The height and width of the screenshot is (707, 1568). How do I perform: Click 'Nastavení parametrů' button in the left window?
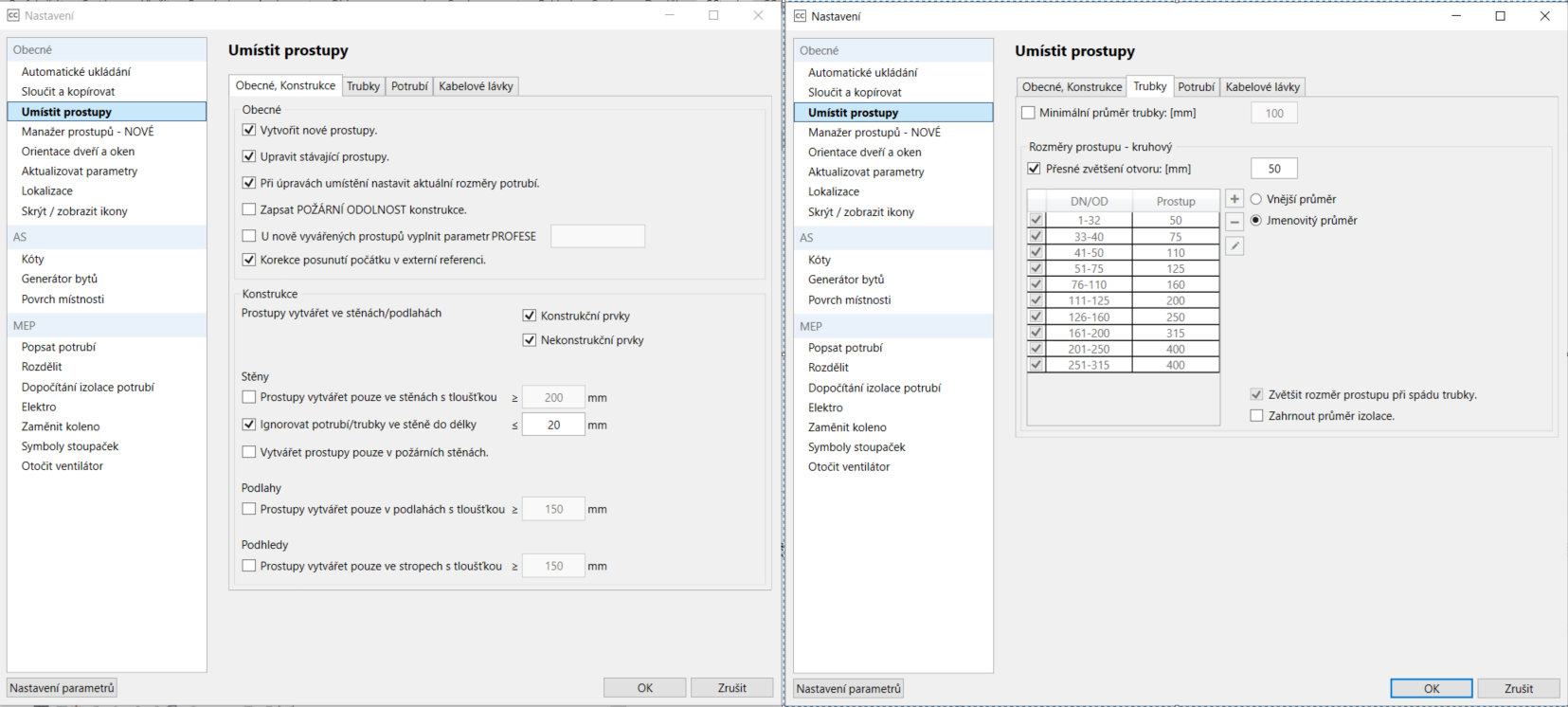(62, 688)
